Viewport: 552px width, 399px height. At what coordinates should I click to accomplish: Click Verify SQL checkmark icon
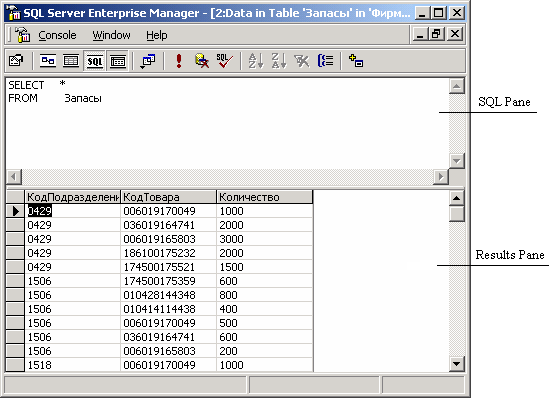225,61
